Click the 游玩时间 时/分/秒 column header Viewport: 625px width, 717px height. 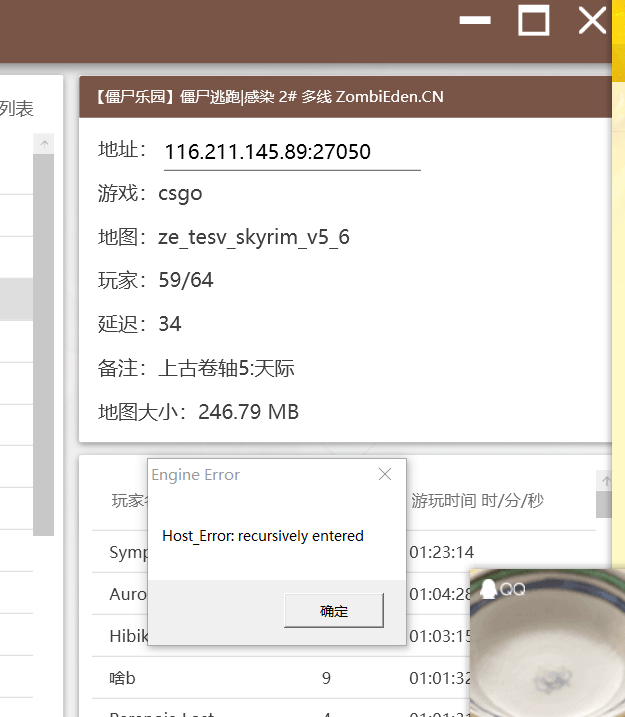coord(477,501)
